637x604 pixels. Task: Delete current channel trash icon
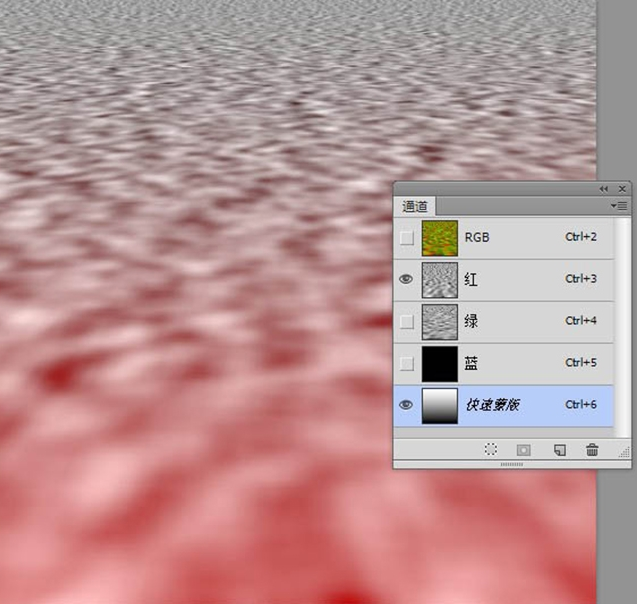592,450
